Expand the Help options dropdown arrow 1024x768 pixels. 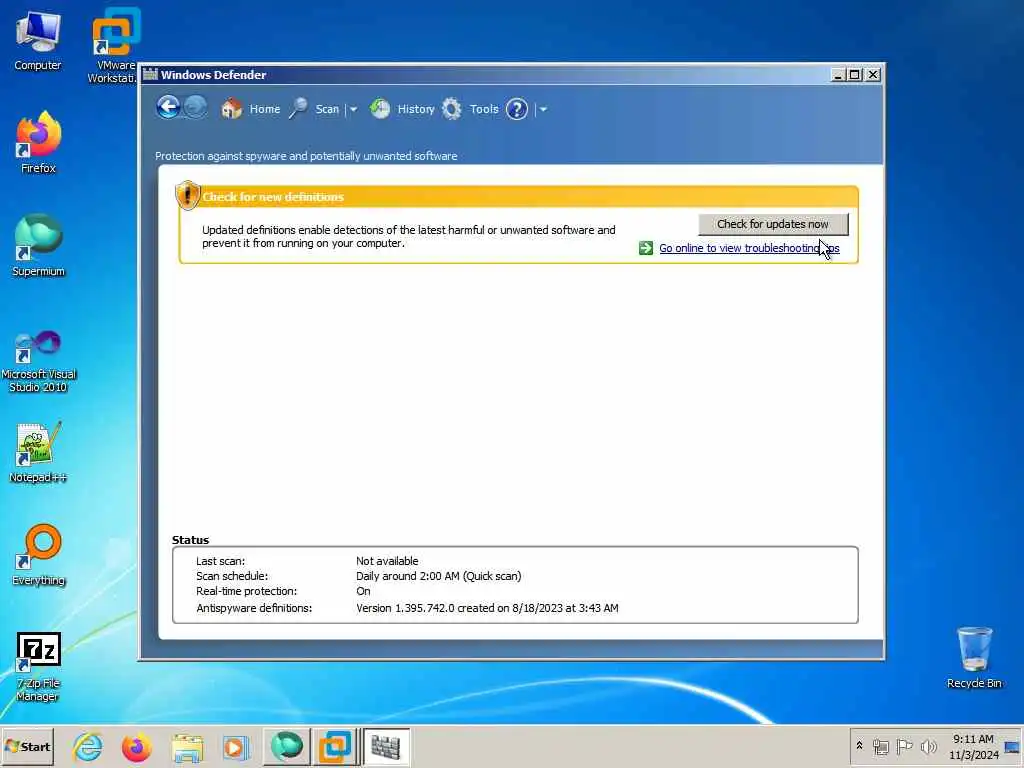[x=543, y=109]
